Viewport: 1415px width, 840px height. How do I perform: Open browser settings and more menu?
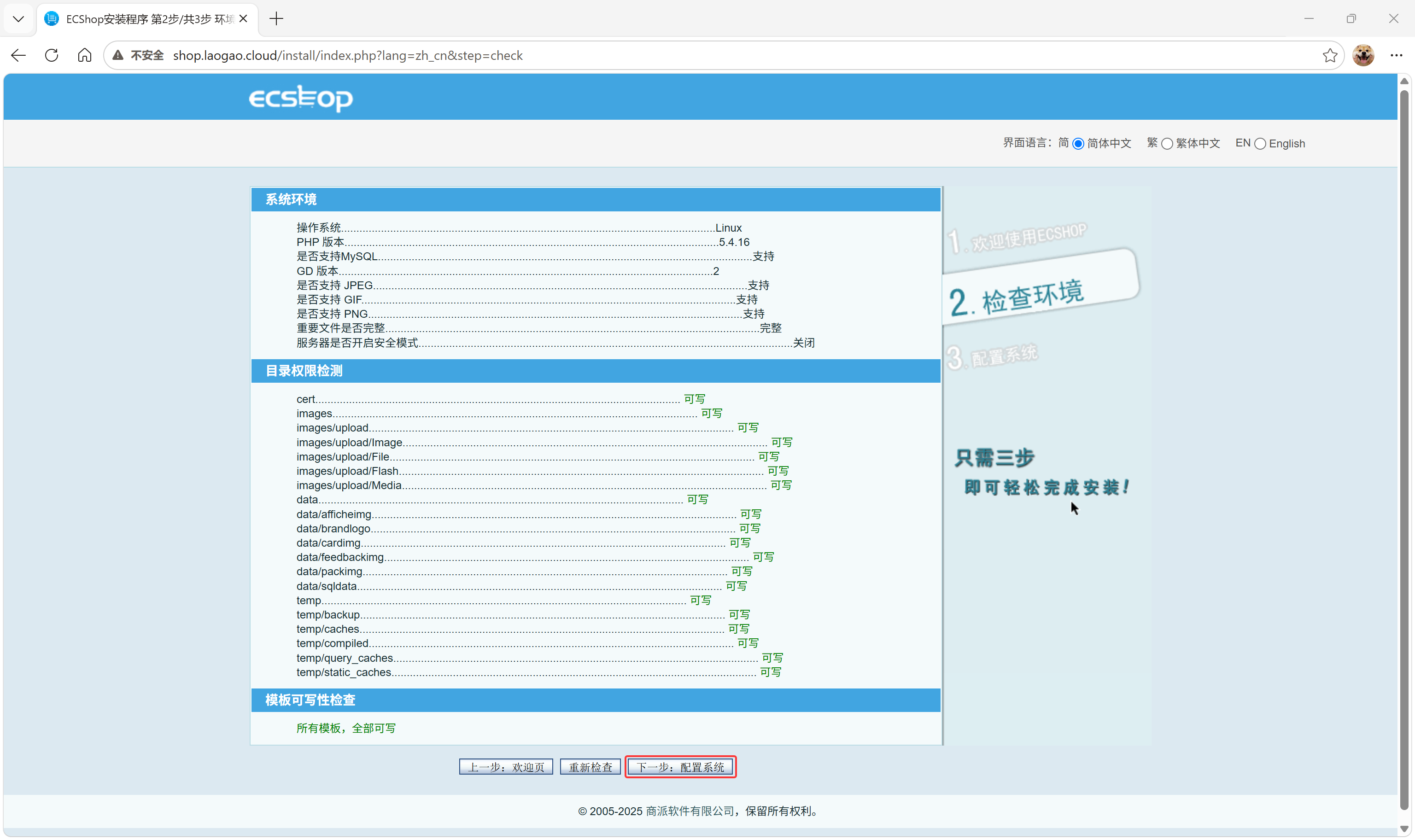pyautogui.click(x=1396, y=55)
